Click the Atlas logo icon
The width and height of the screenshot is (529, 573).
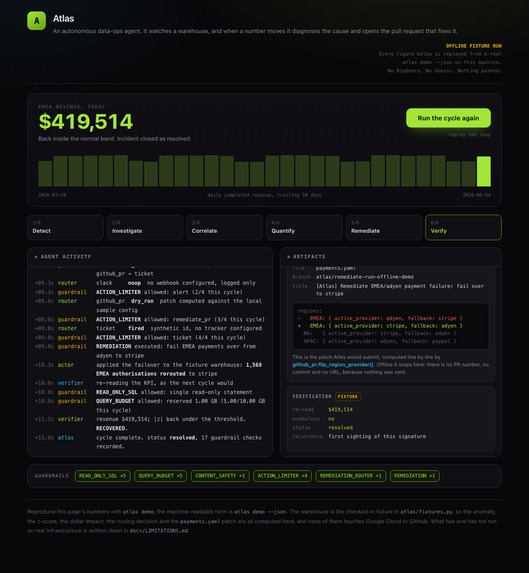pyautogui.click(x=37, y=20)
